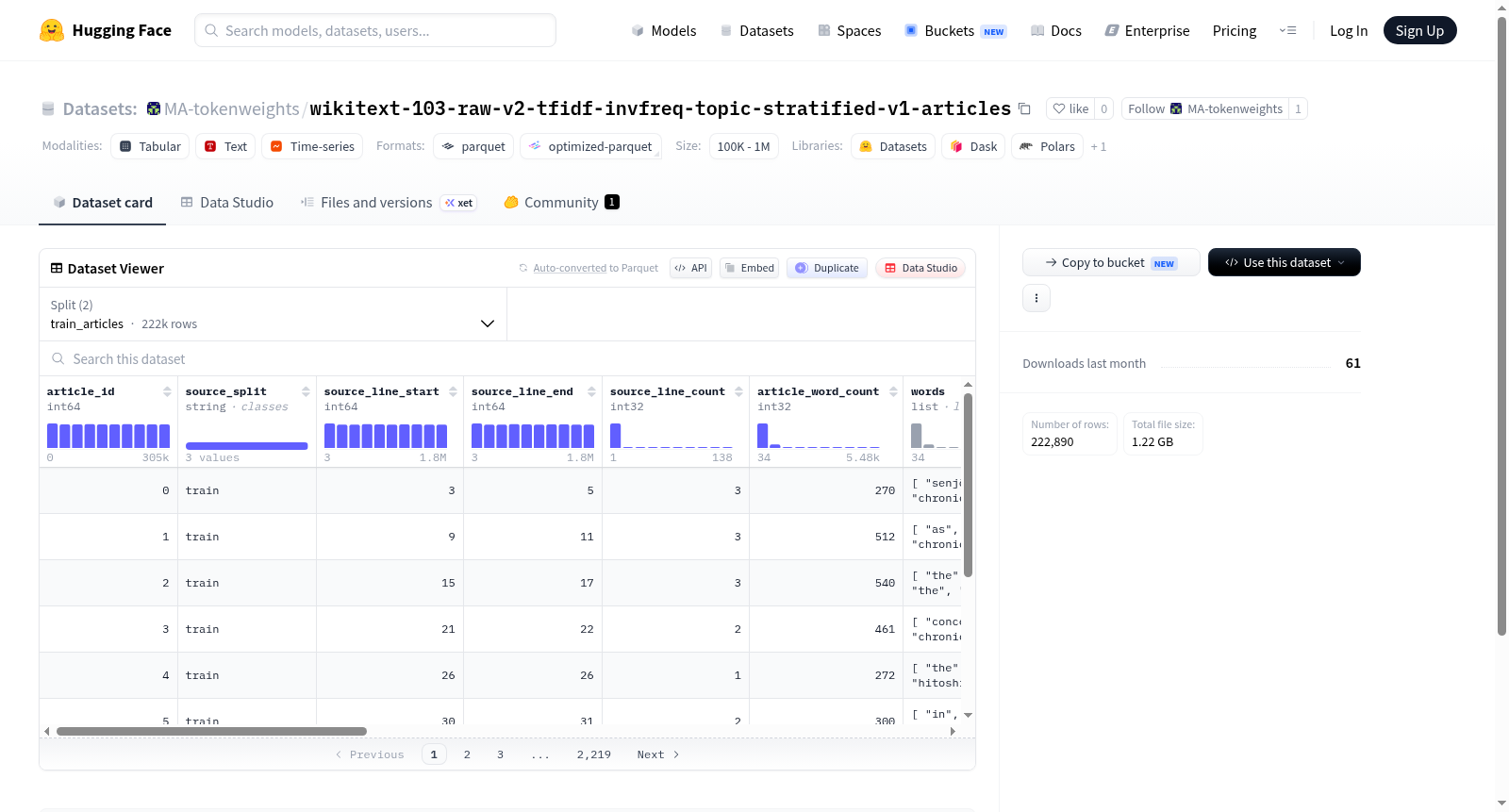Select the Polars library tag
The image size is (1509, 812).
tap(1047, 146)
